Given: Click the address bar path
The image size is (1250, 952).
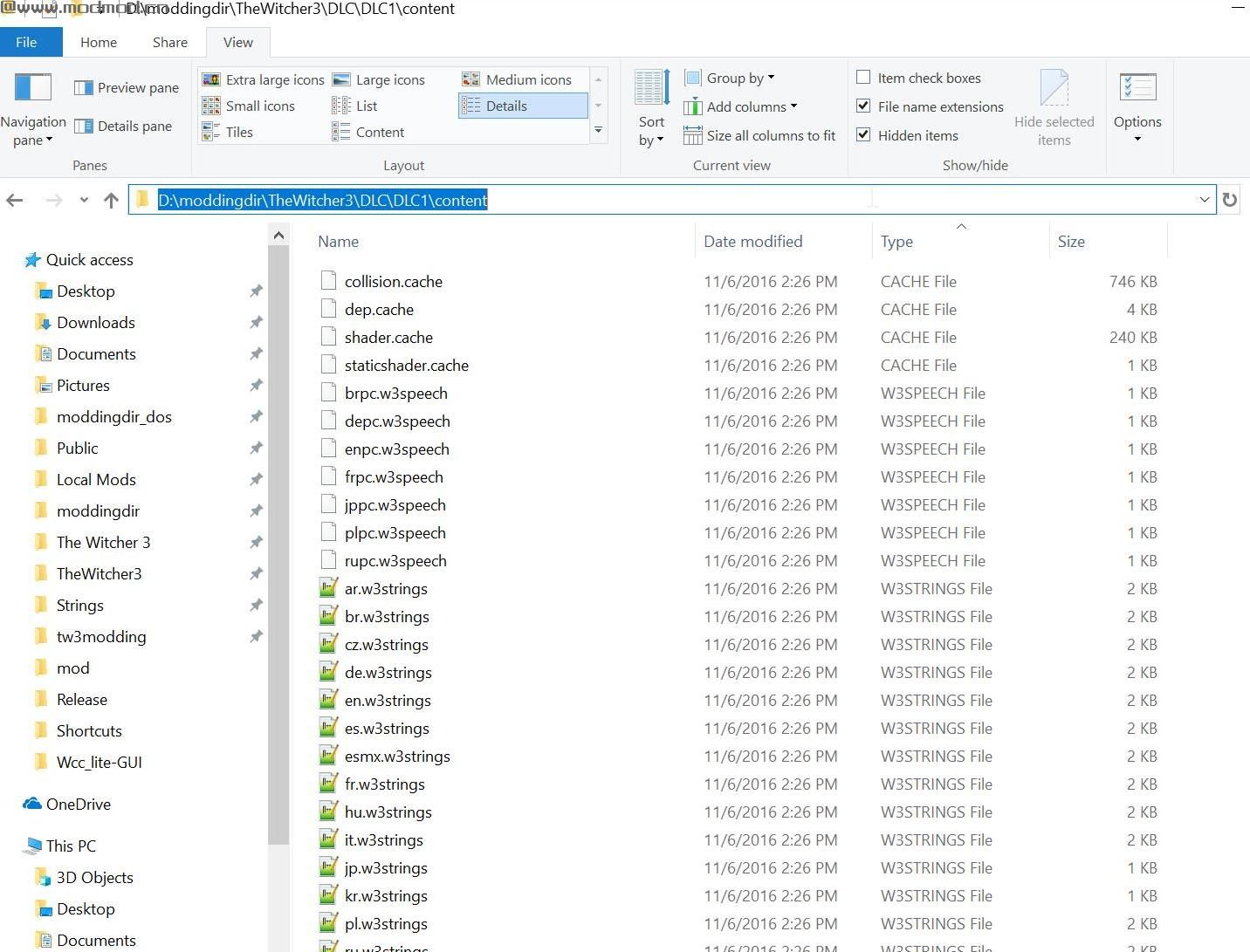Looking at the screenshot, I should [x=322, y=200].
